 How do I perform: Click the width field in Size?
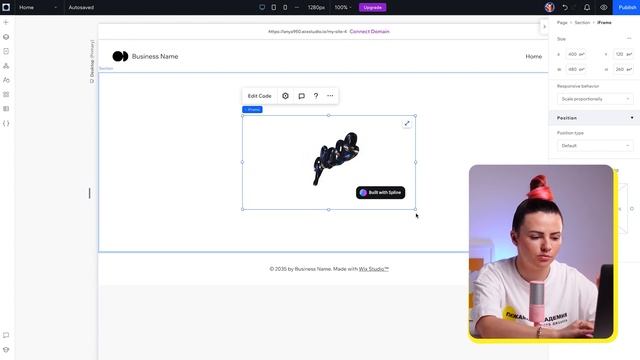click(x=576, y=69)
